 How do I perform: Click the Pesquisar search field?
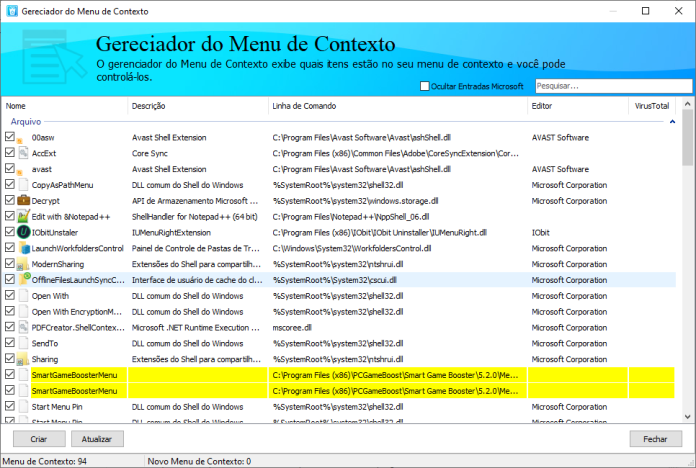point(613,86)
